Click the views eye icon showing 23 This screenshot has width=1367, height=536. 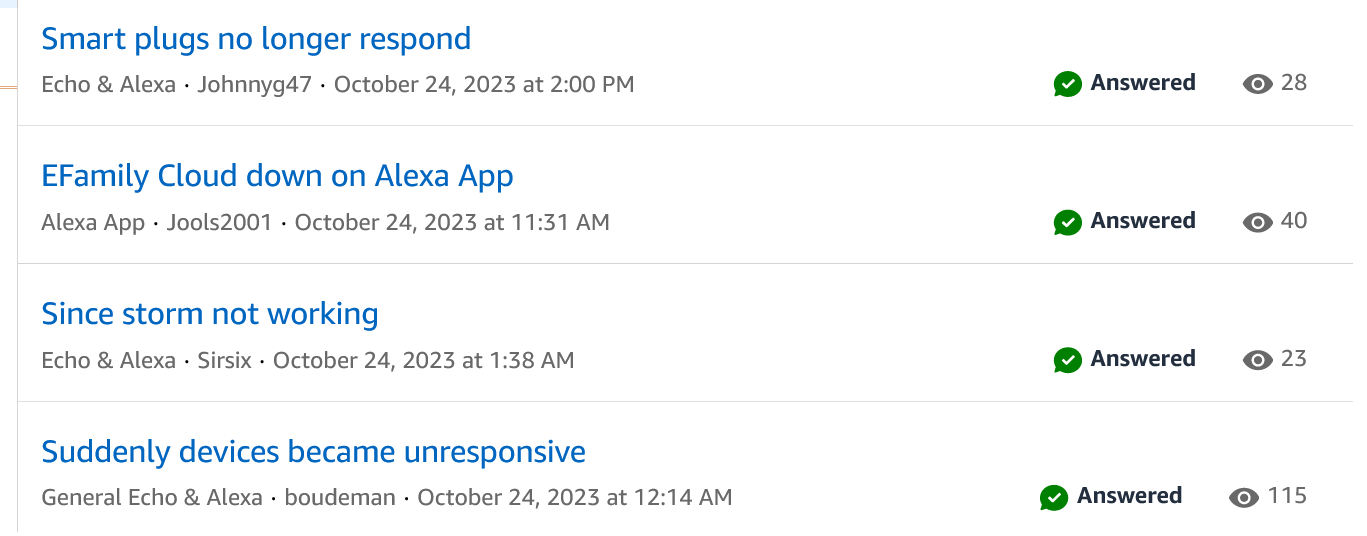point(1257,360)
